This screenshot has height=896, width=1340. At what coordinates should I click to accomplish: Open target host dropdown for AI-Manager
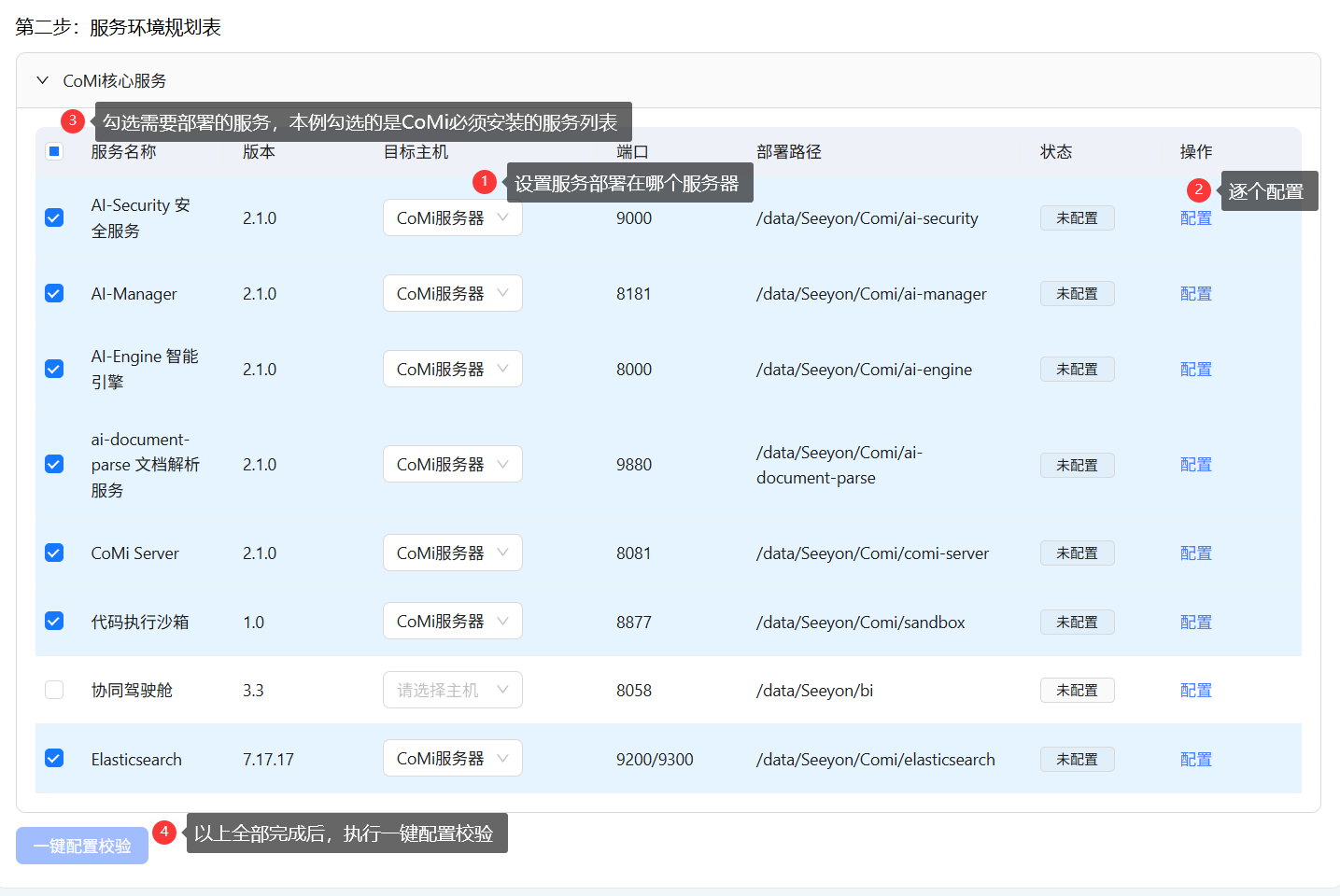[x=453, y=293]
